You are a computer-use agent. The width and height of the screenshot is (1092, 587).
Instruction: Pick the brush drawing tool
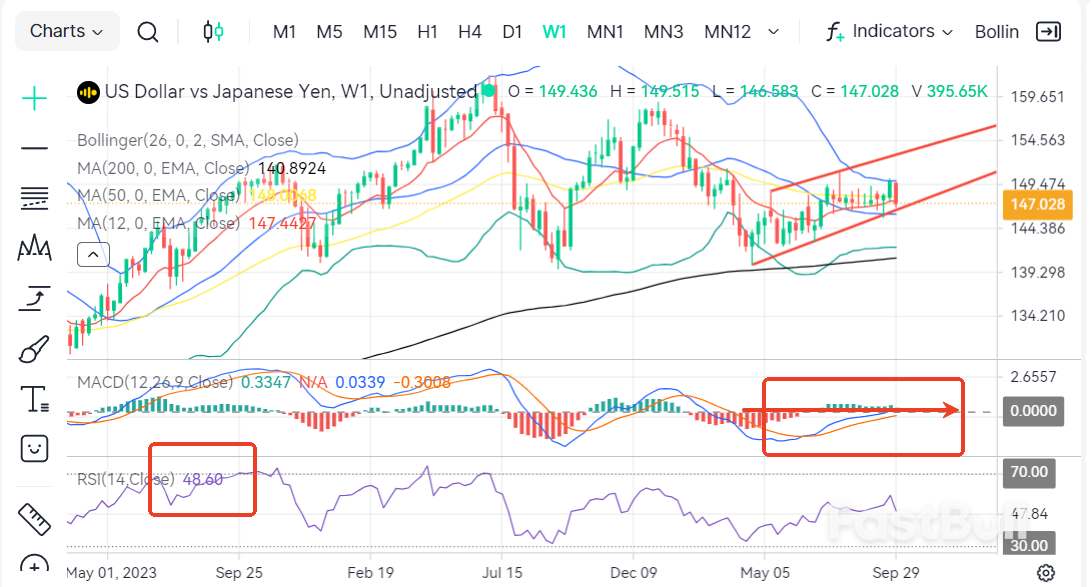(x=33, y=348)
